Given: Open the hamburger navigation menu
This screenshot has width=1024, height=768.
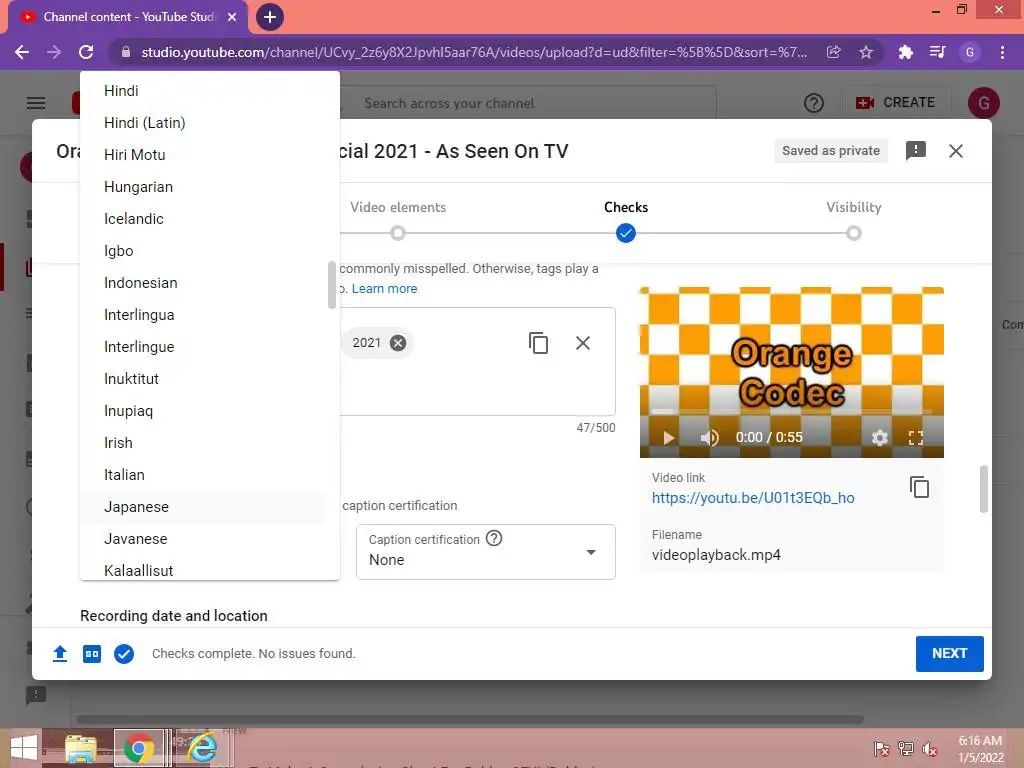Looking at the screenshot, I should pos(36,103).
